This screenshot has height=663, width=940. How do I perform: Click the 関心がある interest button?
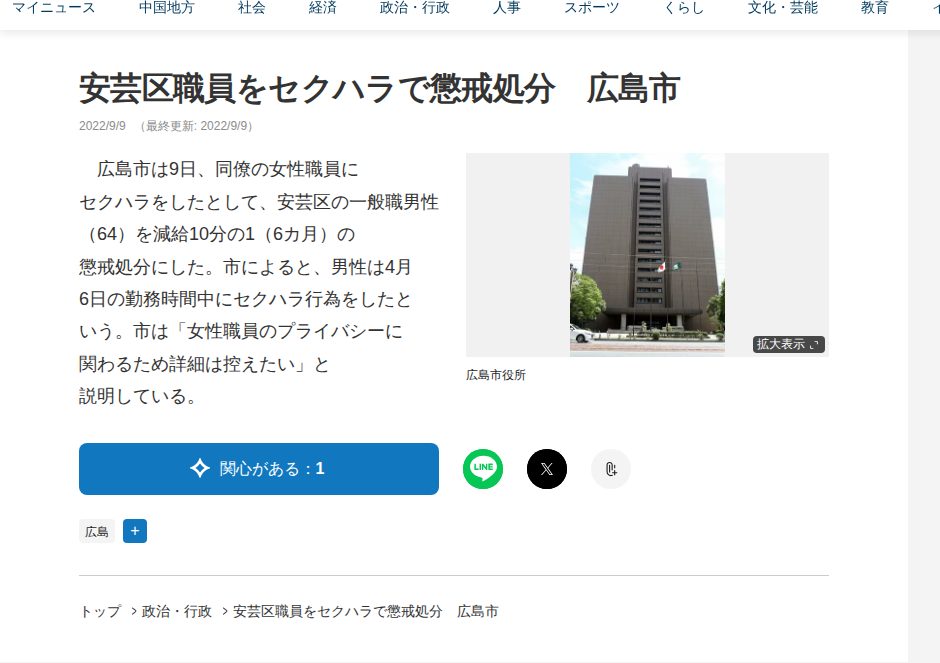[258, 469]
